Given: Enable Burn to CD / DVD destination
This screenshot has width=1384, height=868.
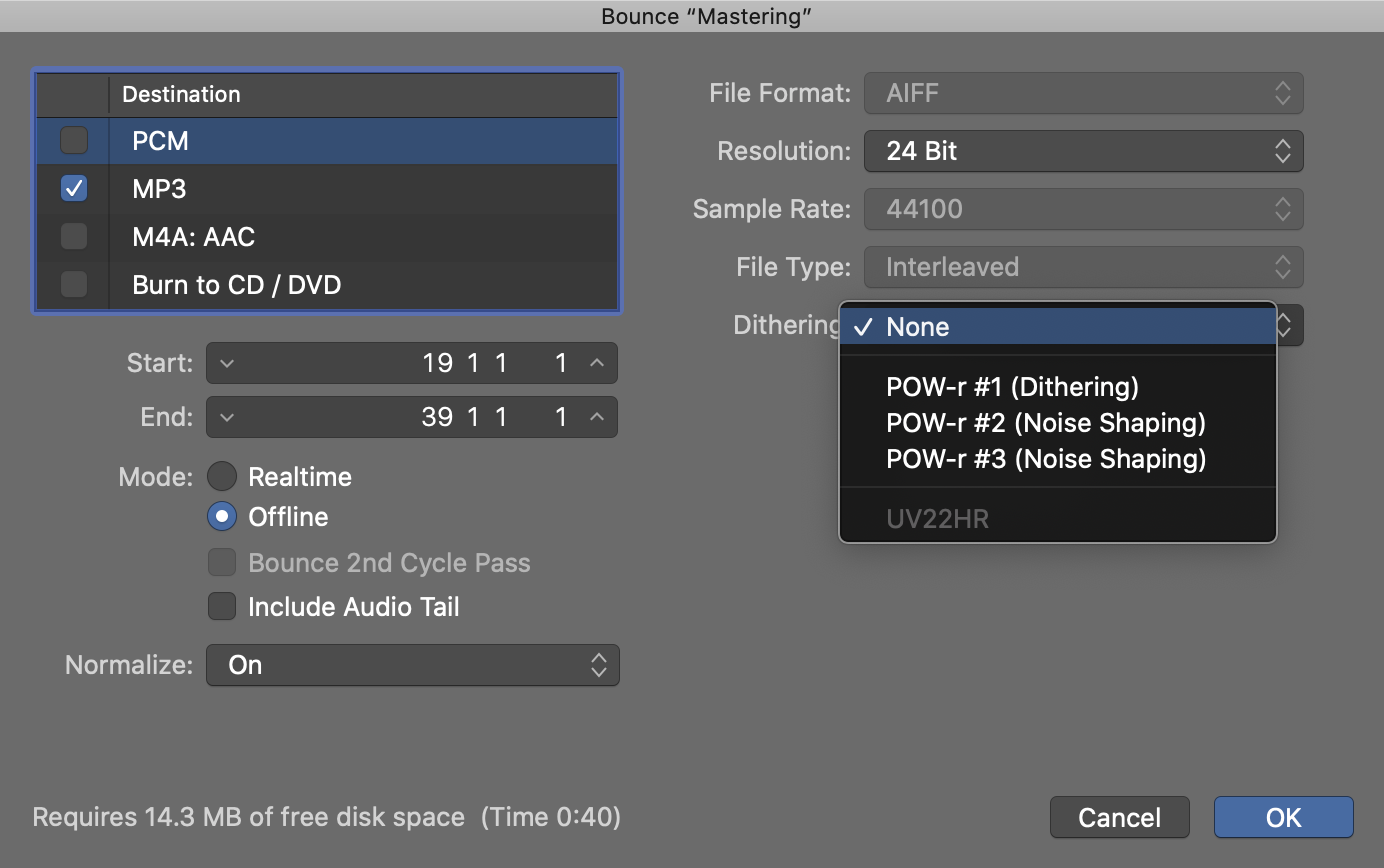Looking at the screenshot, I should coord(74,284).
